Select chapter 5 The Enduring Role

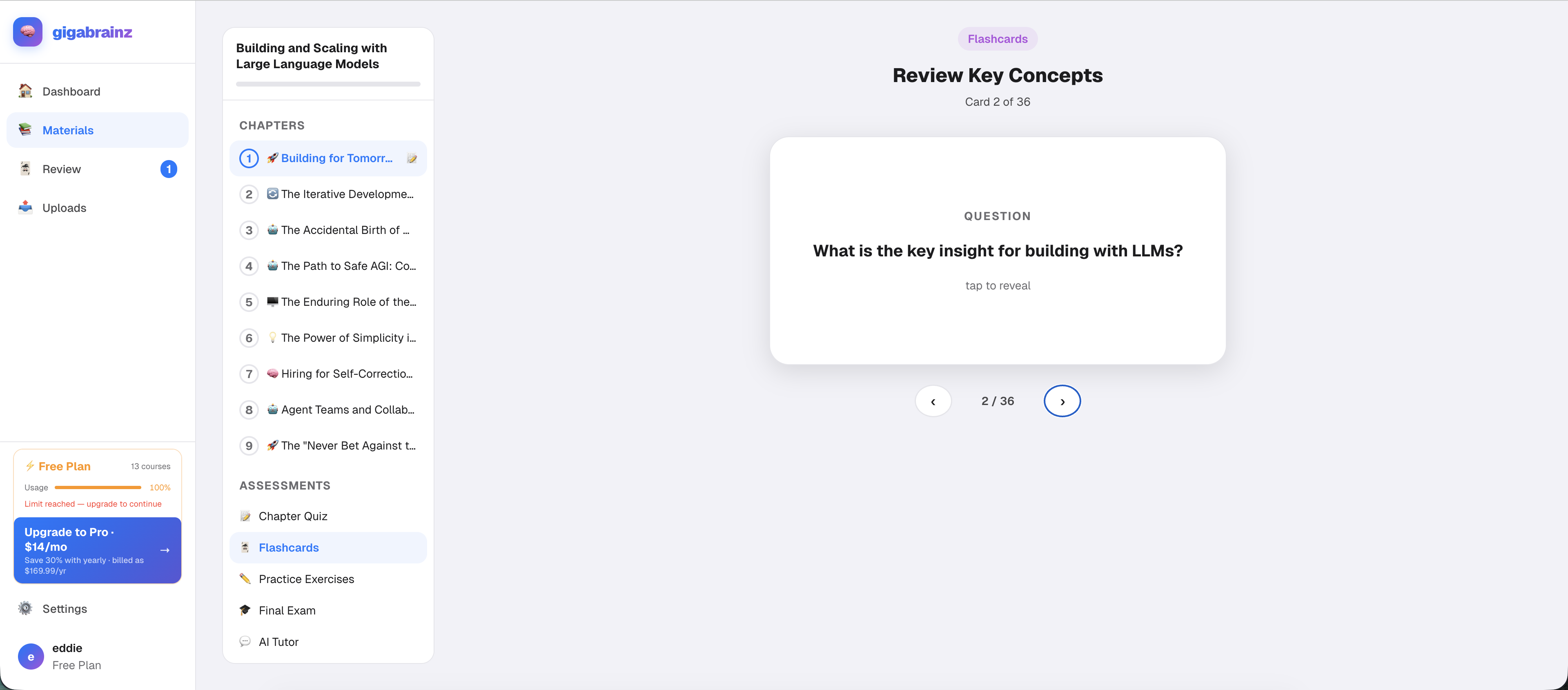329,302
